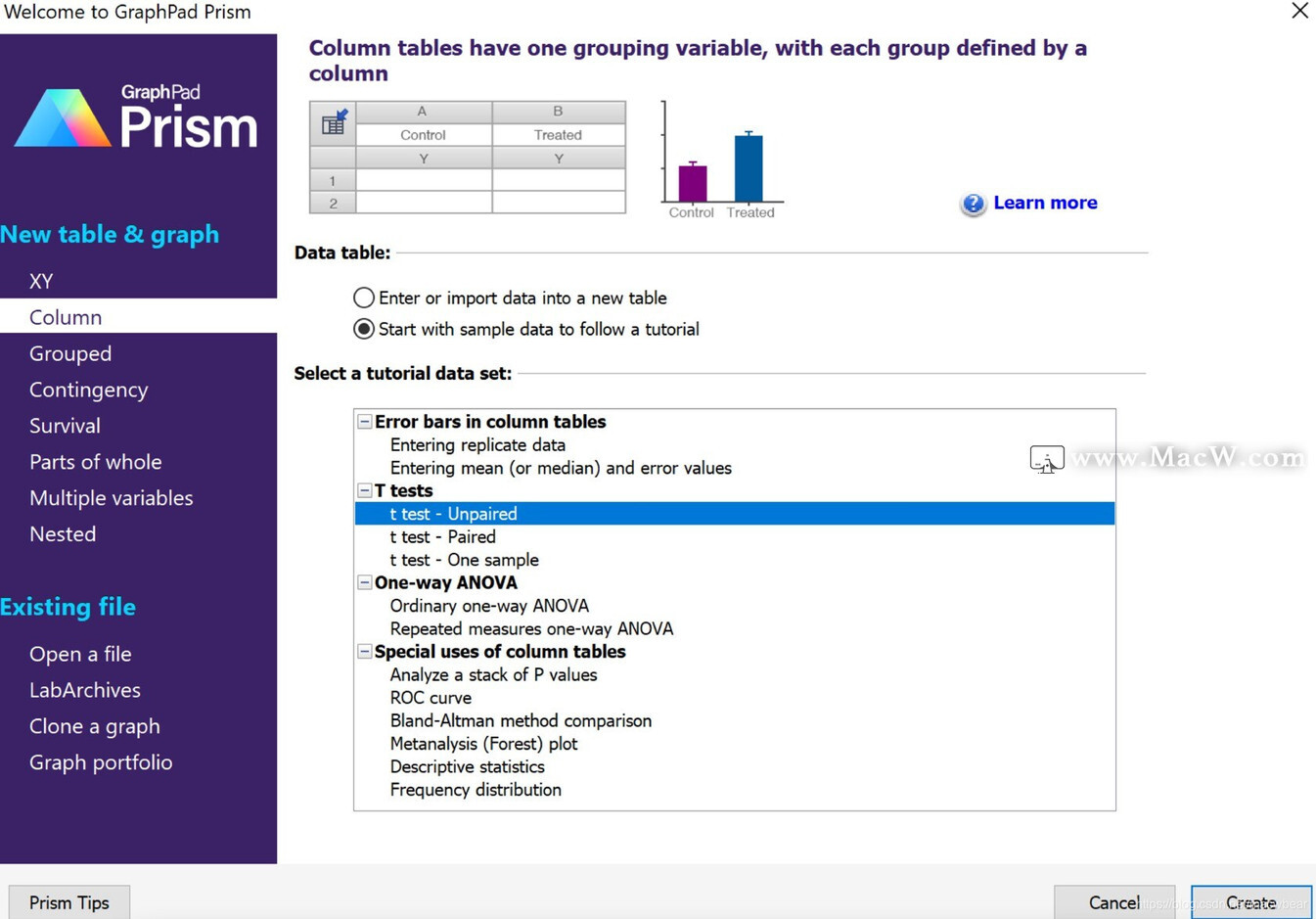1316x919 pixels.
Task: Click the One-way ANOVA group heading
Action: click(446, 582)
